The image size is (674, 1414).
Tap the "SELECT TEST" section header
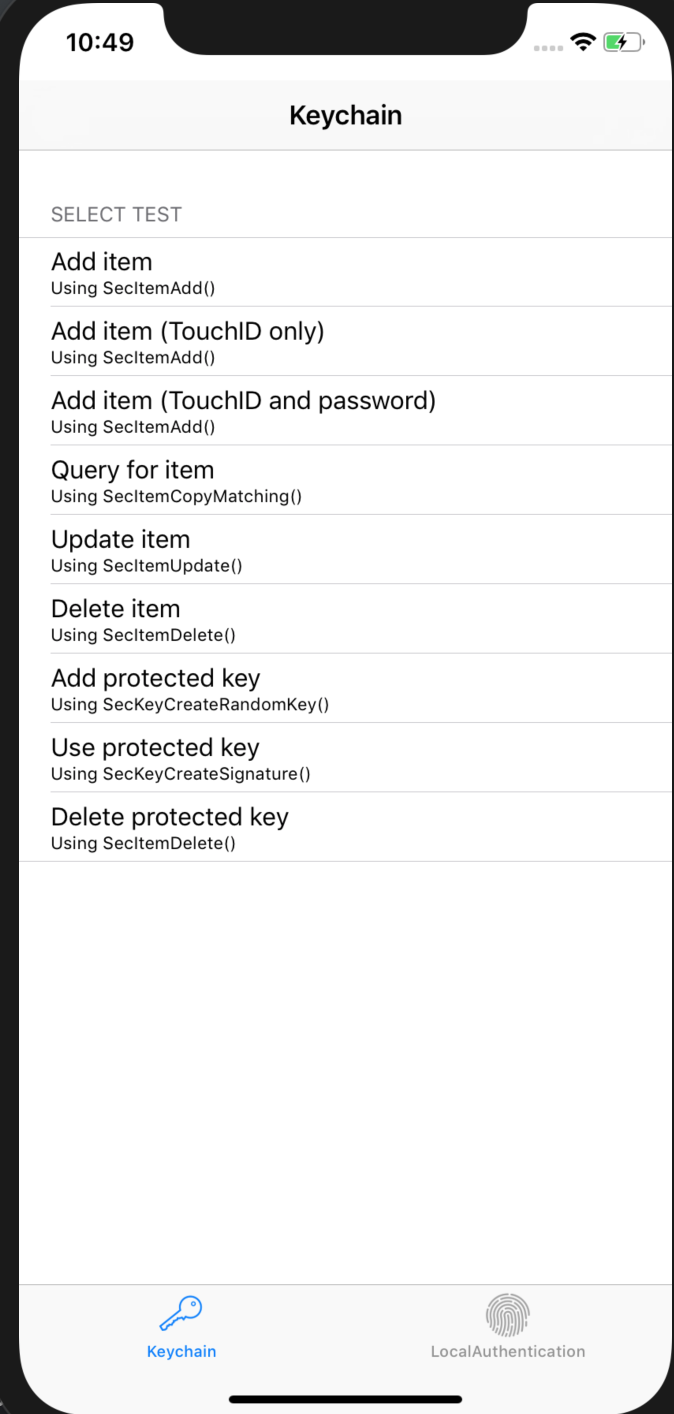(116, 214)
